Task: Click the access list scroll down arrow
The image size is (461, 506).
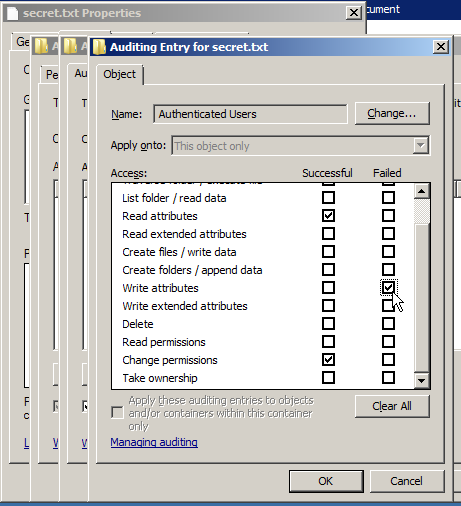Action: click(x=421, y=380)
